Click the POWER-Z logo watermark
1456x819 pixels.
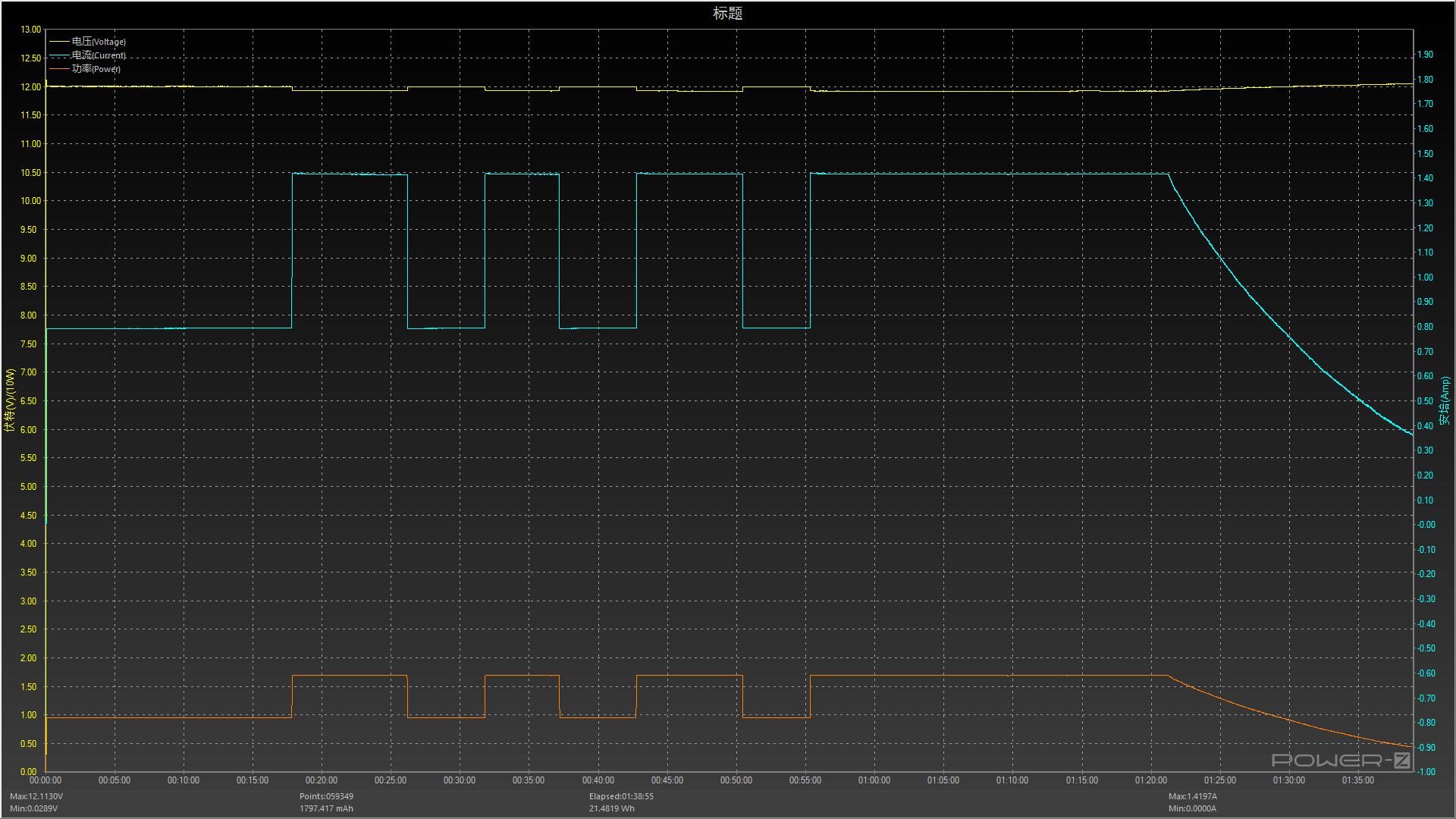[x=1341, y=760]
